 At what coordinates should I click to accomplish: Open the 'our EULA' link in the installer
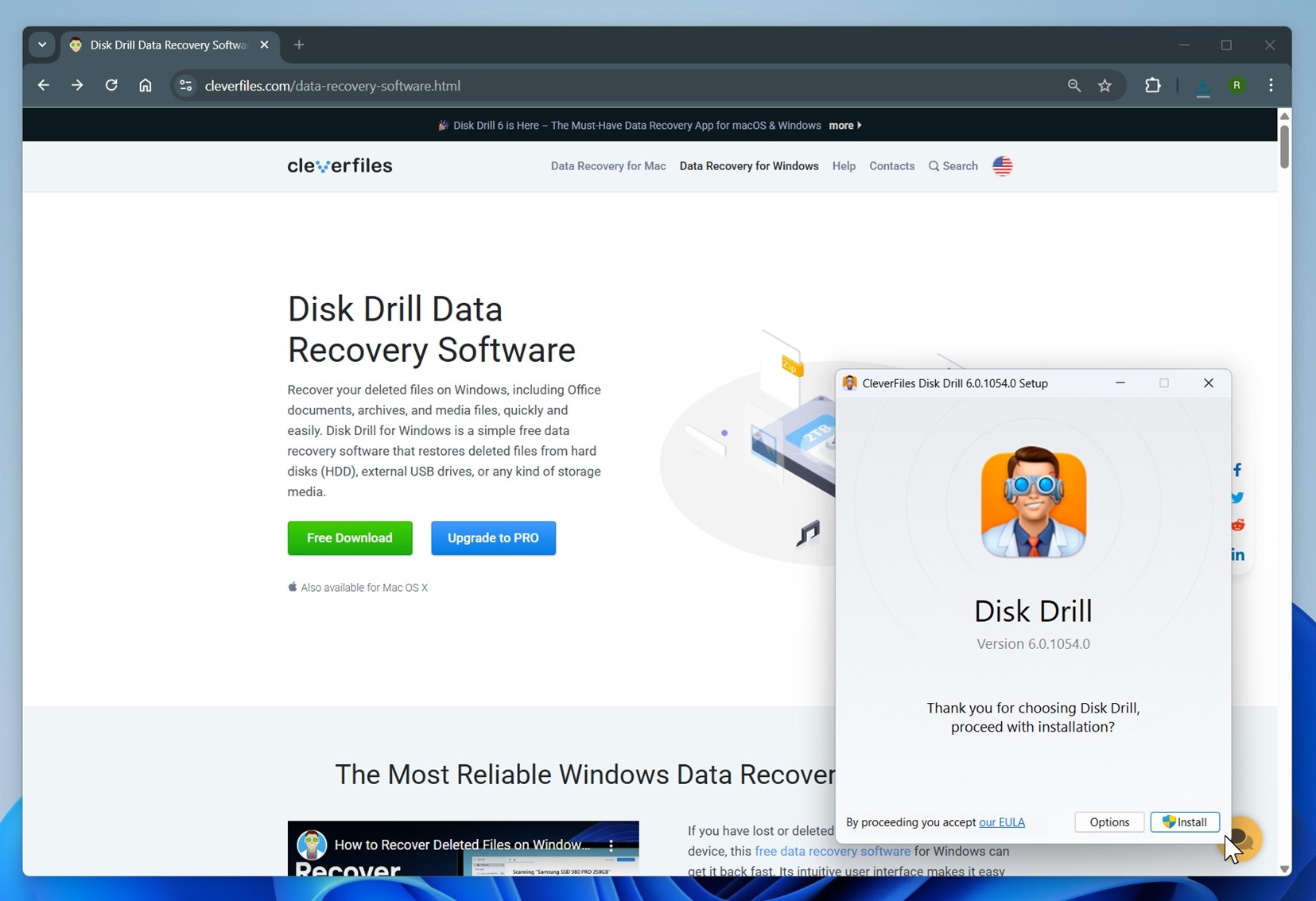click(x=1003, y=822)
